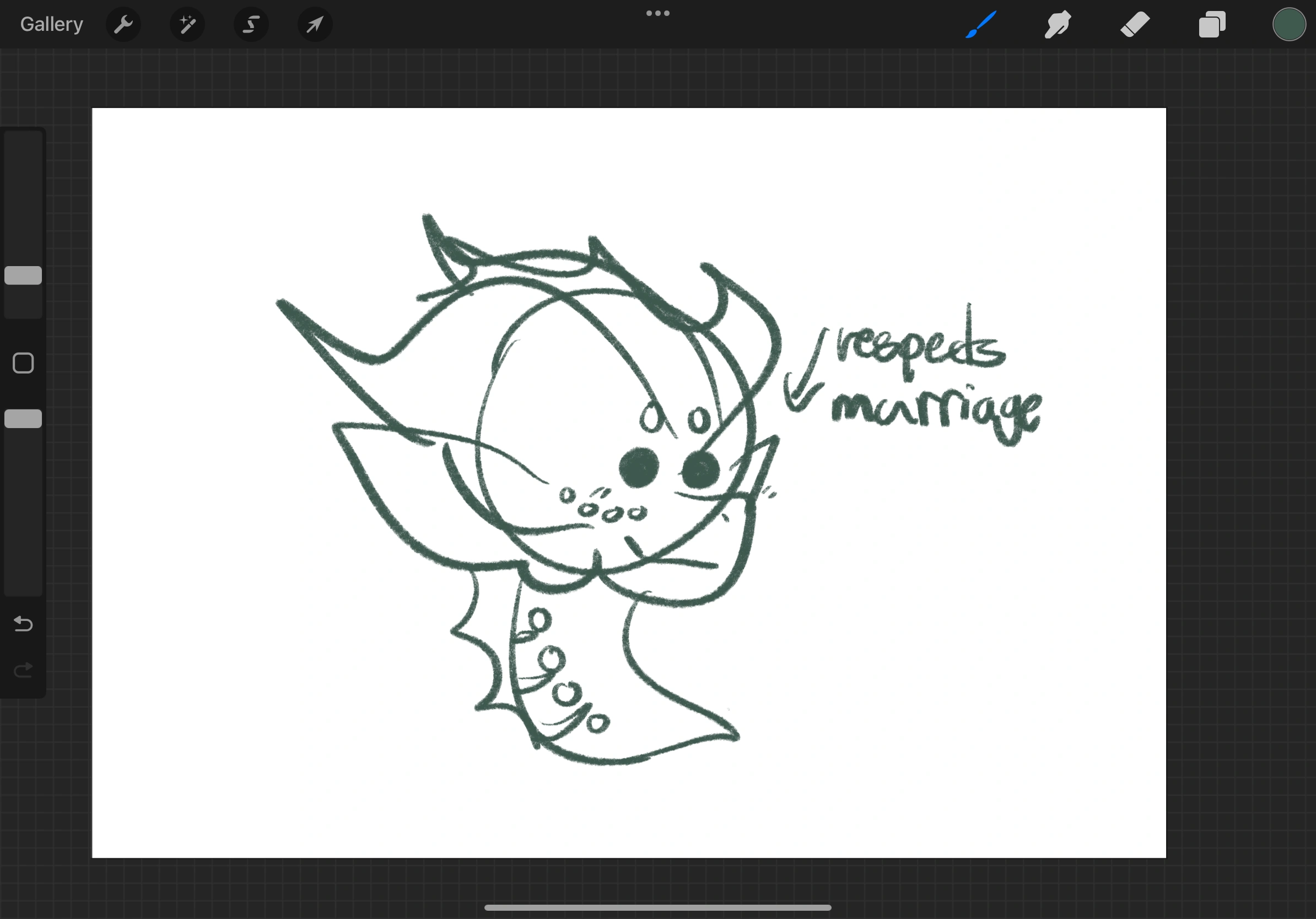Adjust the brush size slider
Viewport: 1316px width, 919px height.
click(x=23, y=275)
